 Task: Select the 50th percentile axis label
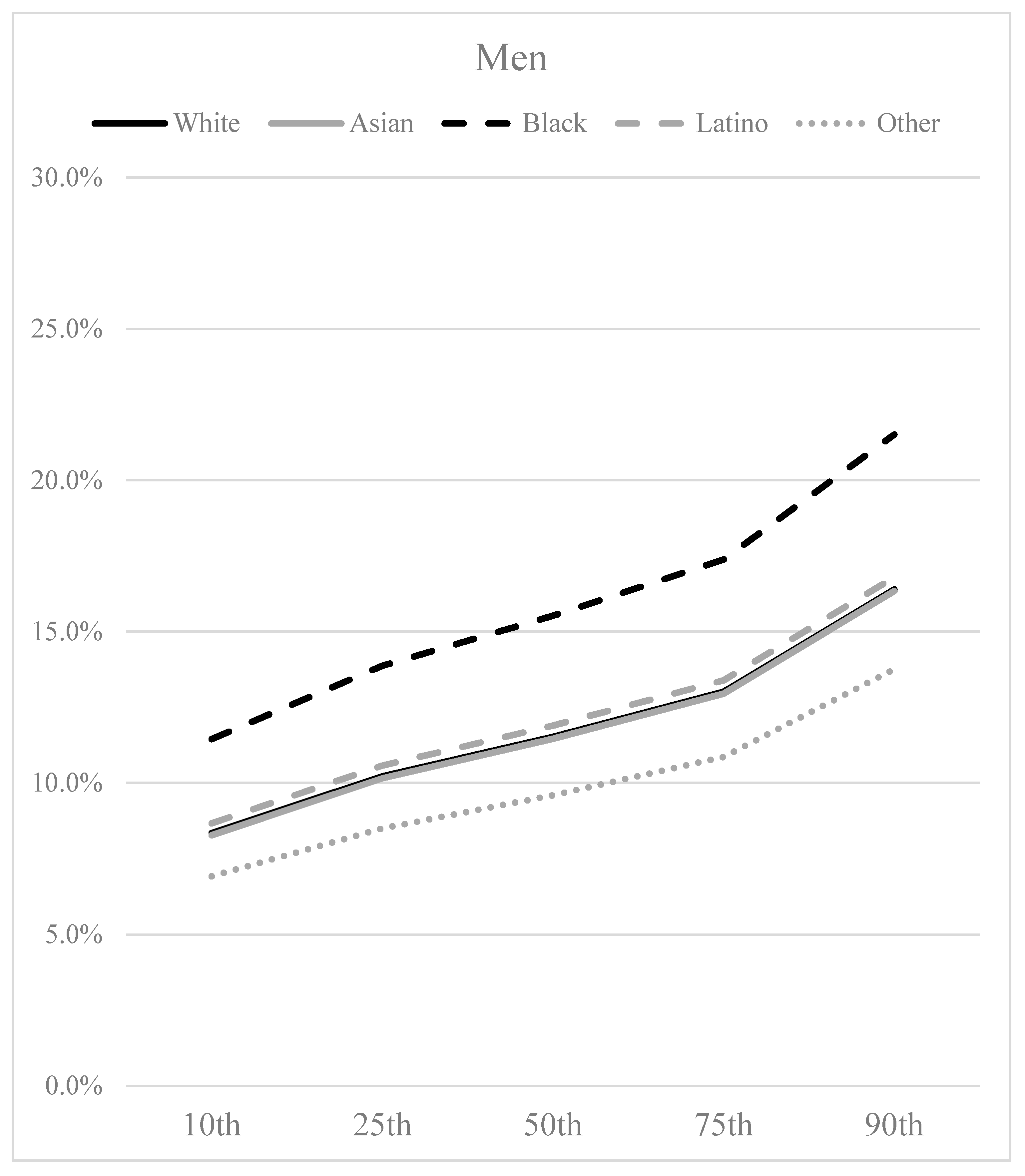coord(553,1125)
